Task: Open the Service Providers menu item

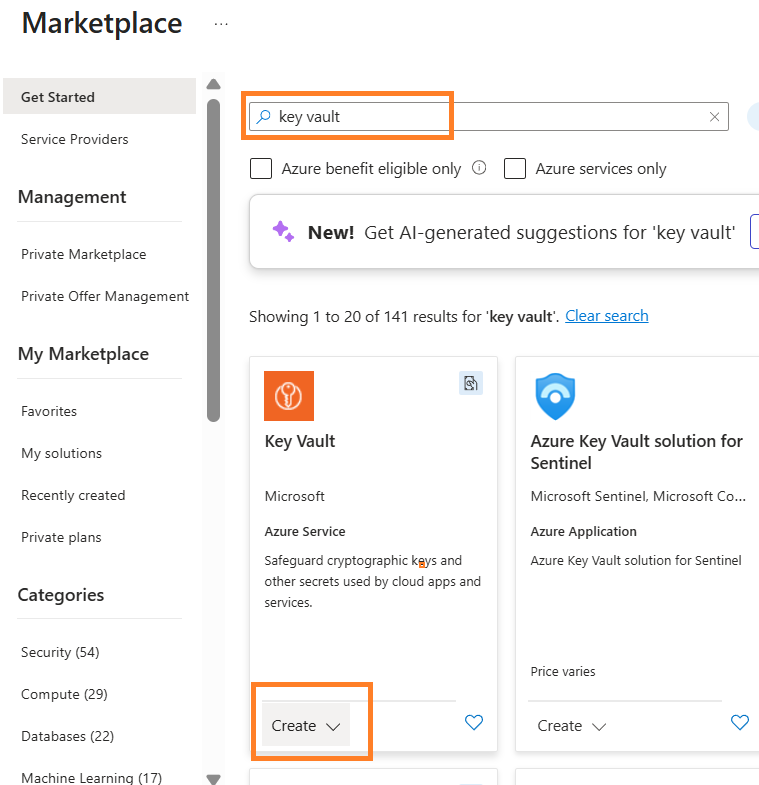Action: click(x=75, y=139)
